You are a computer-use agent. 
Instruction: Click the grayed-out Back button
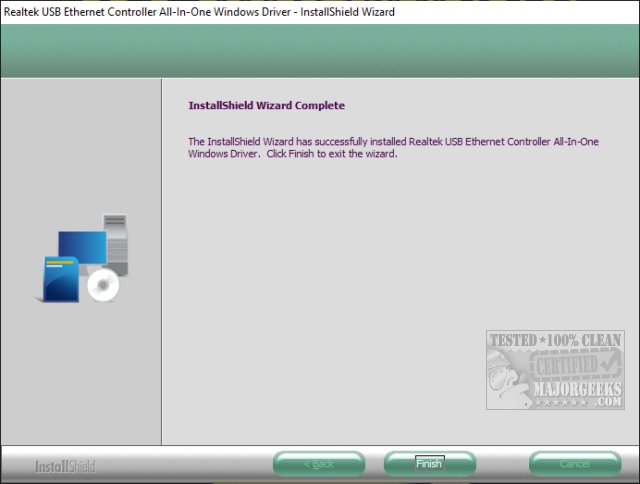click(x=319, y=464)
